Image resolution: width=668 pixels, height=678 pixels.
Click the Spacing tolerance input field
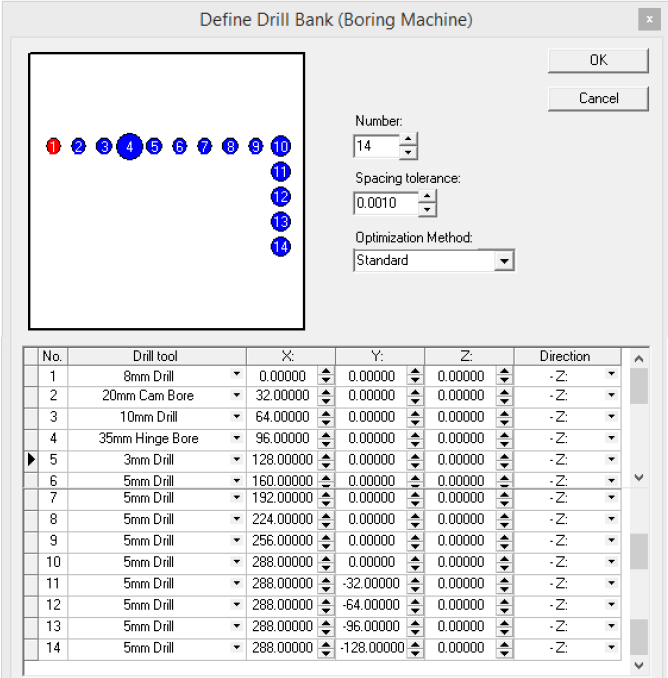click(385, 204)
